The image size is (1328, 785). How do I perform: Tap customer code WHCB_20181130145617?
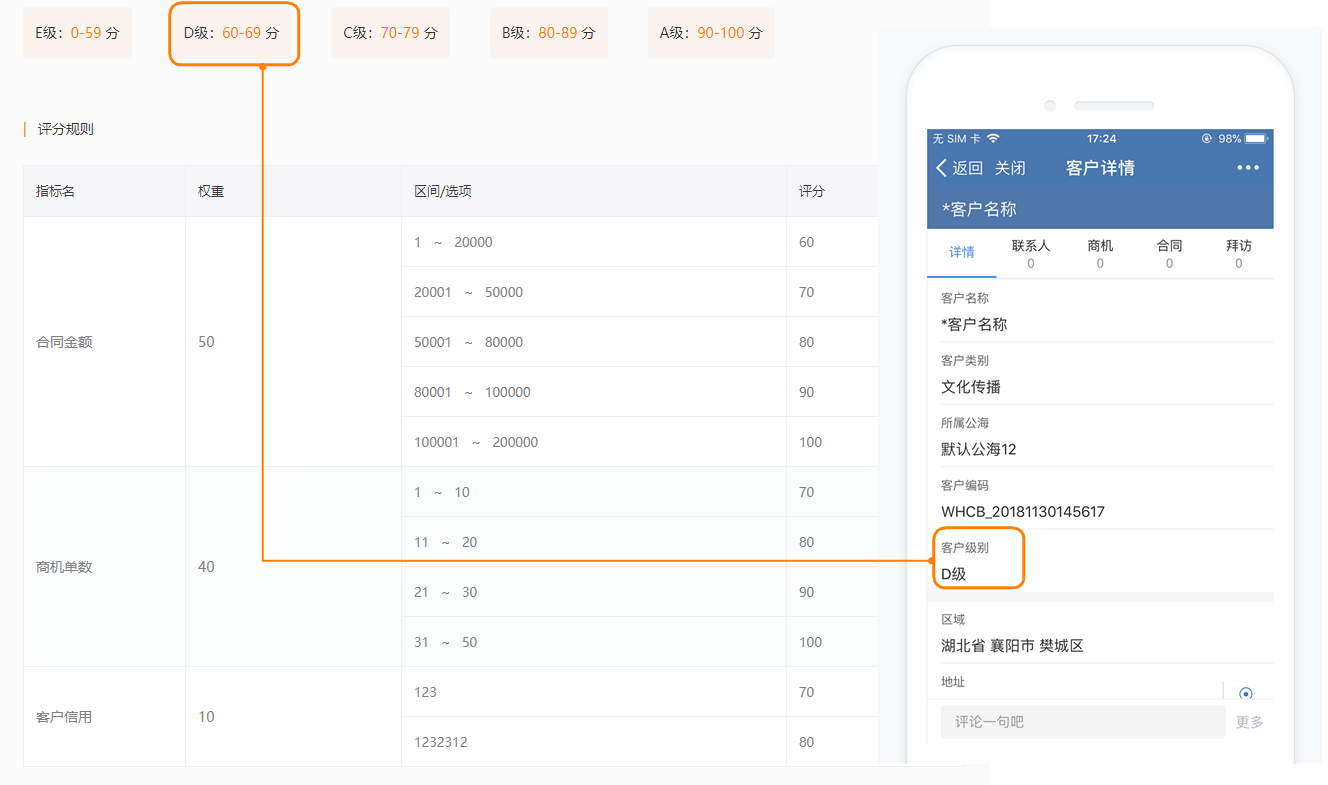(x=1023, y=512)
